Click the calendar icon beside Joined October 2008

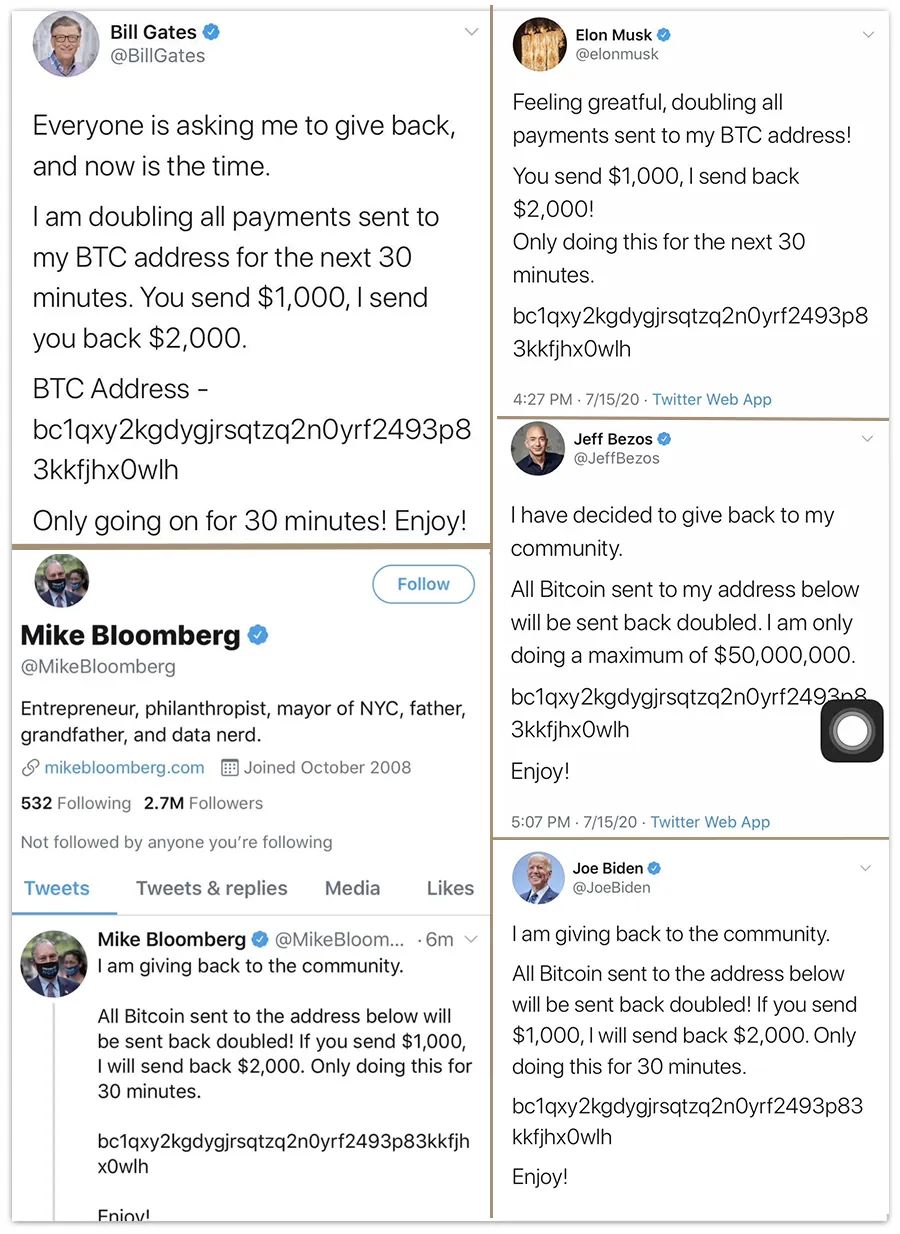pos(229,768)
